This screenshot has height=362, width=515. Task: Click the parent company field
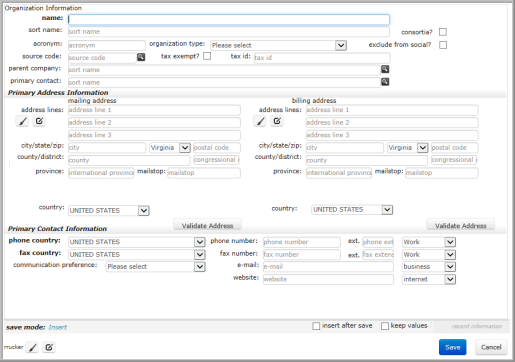point(224,70)
